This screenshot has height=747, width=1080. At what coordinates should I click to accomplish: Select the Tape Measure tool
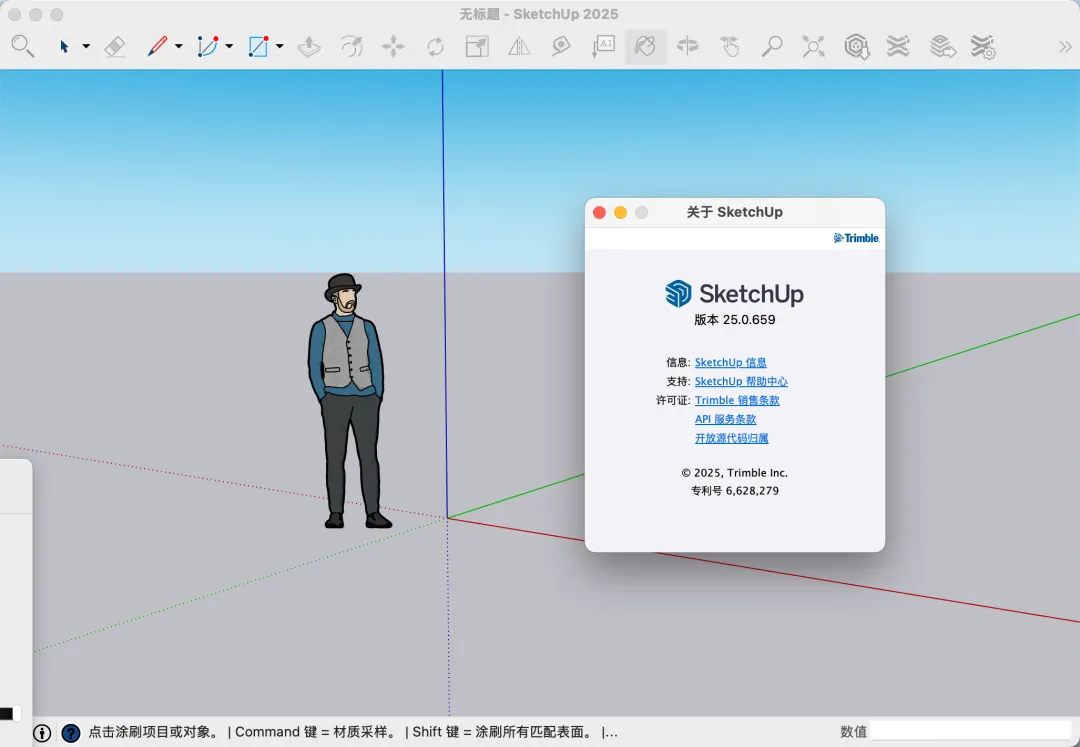561,47
